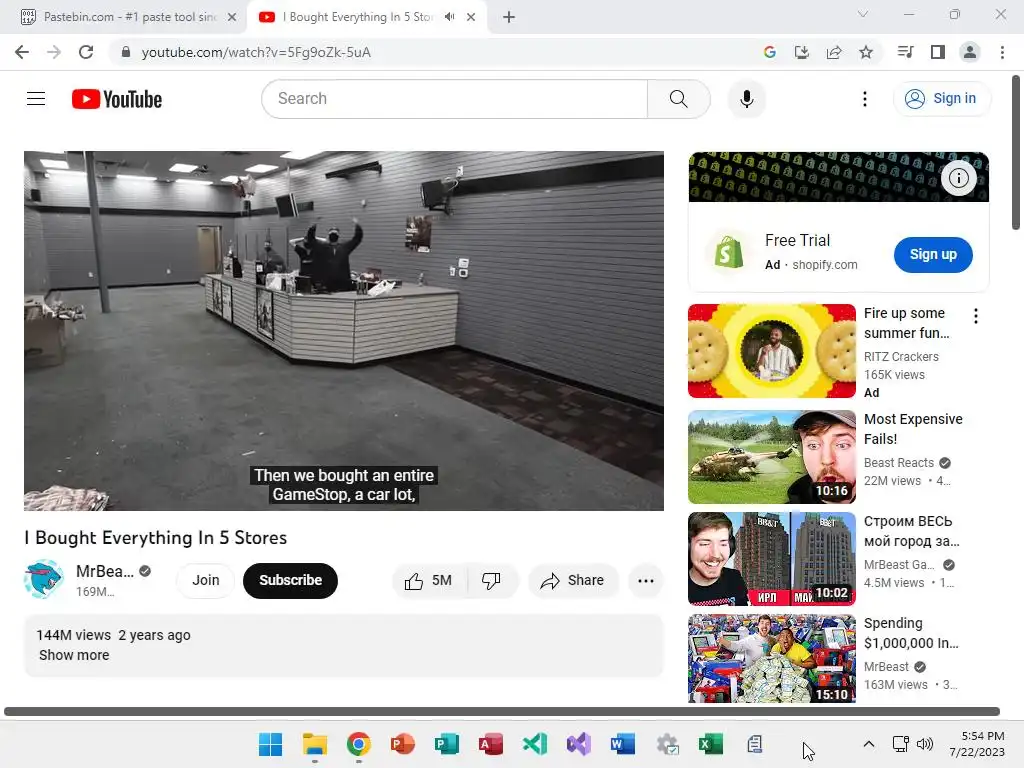Screen dimensions: 1024x768
Task: Click the Sign in button
Action: (x=941, y=99)
